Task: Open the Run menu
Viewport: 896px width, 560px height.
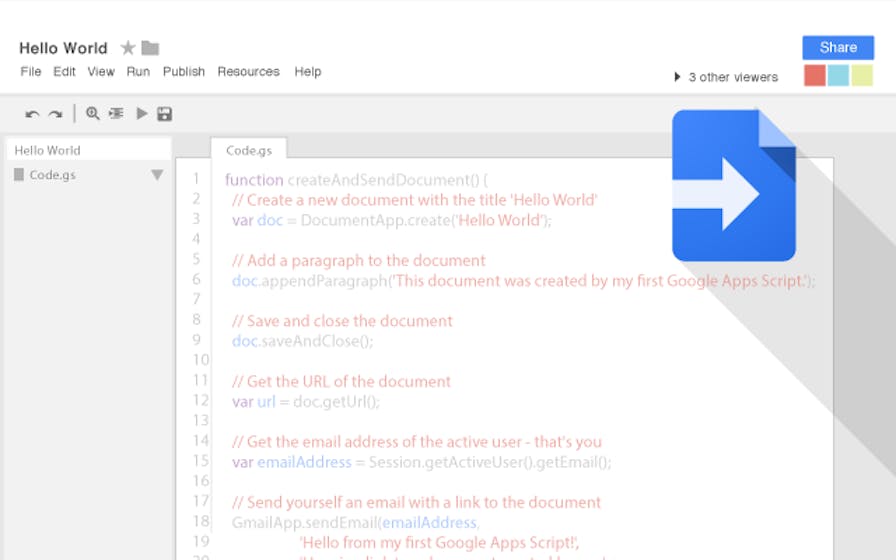Action: point(138,72)
